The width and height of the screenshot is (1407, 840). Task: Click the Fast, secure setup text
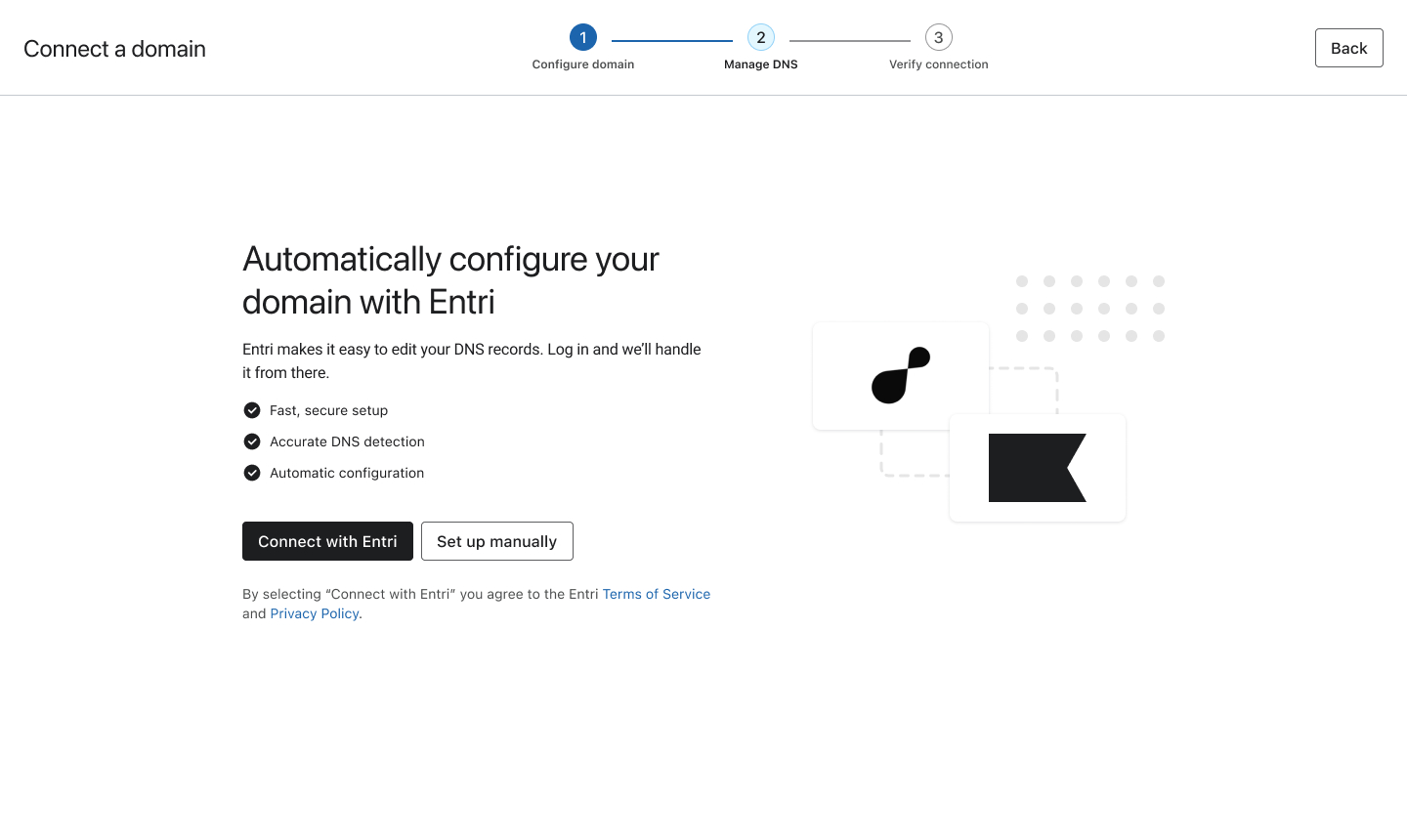pos(328,410)
